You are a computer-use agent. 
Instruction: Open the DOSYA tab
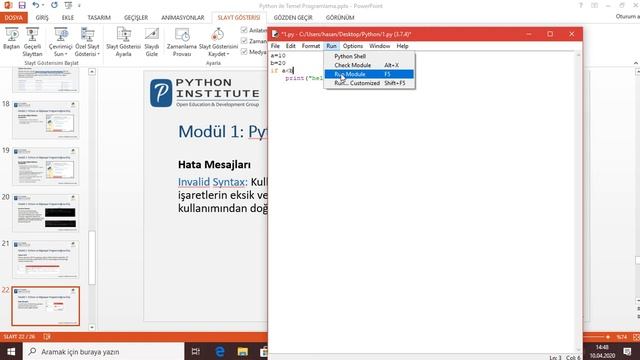[x=13, y=18]
